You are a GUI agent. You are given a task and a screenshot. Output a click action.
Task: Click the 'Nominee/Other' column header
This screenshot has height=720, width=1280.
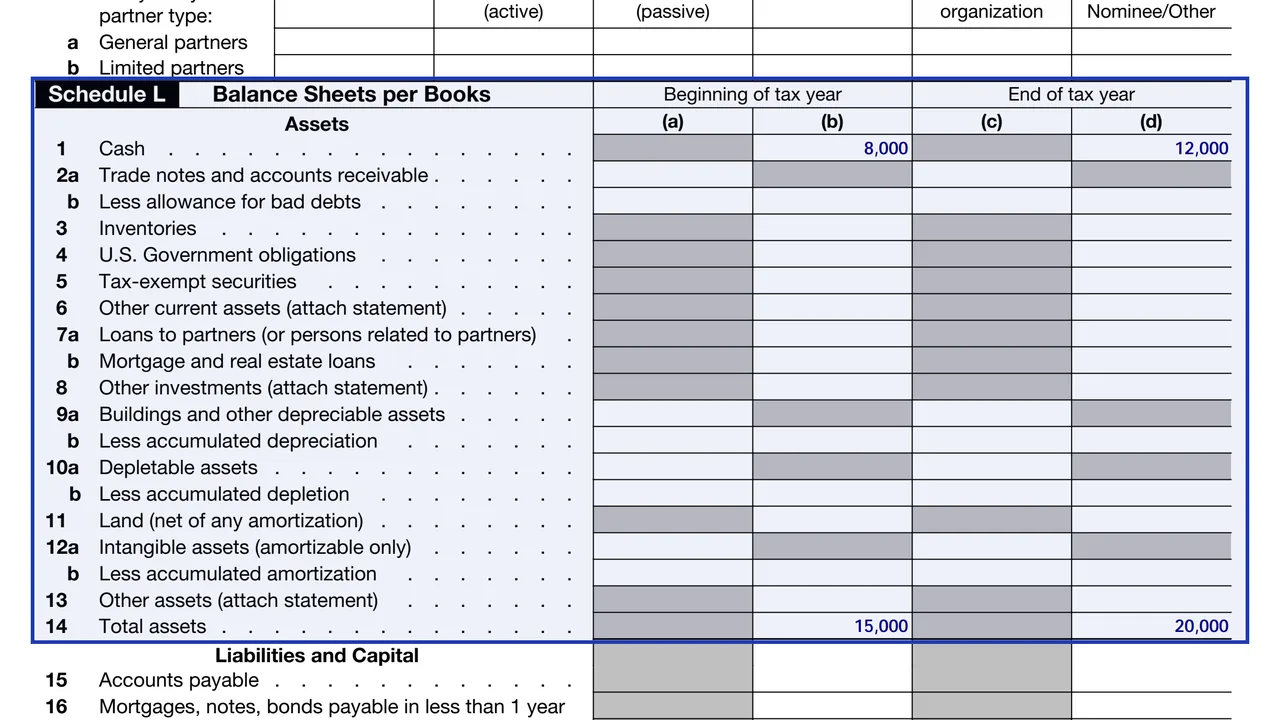[1151, 12]
